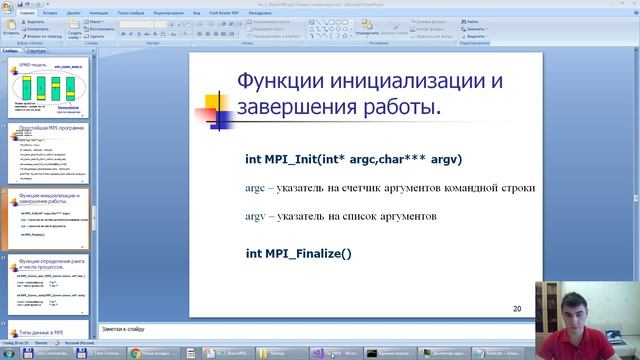Image resolution: width=640 pixels, height=360 pixels.
Task: Open the font color dropdown
Action: (x=186, y=34)
